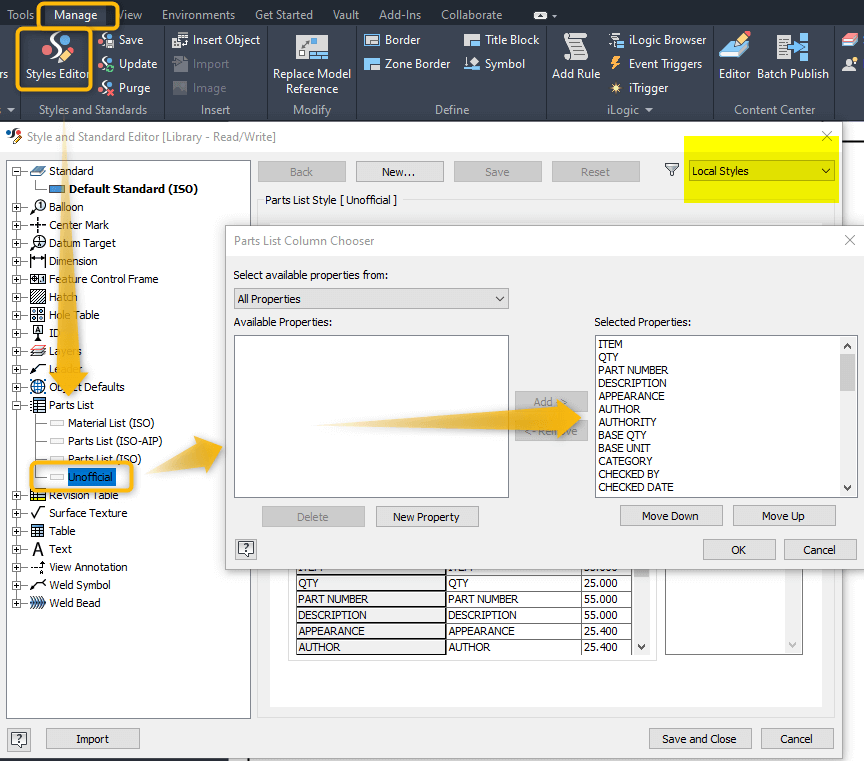
Task: Click the Save styles icon
Action: coord(106,40)
